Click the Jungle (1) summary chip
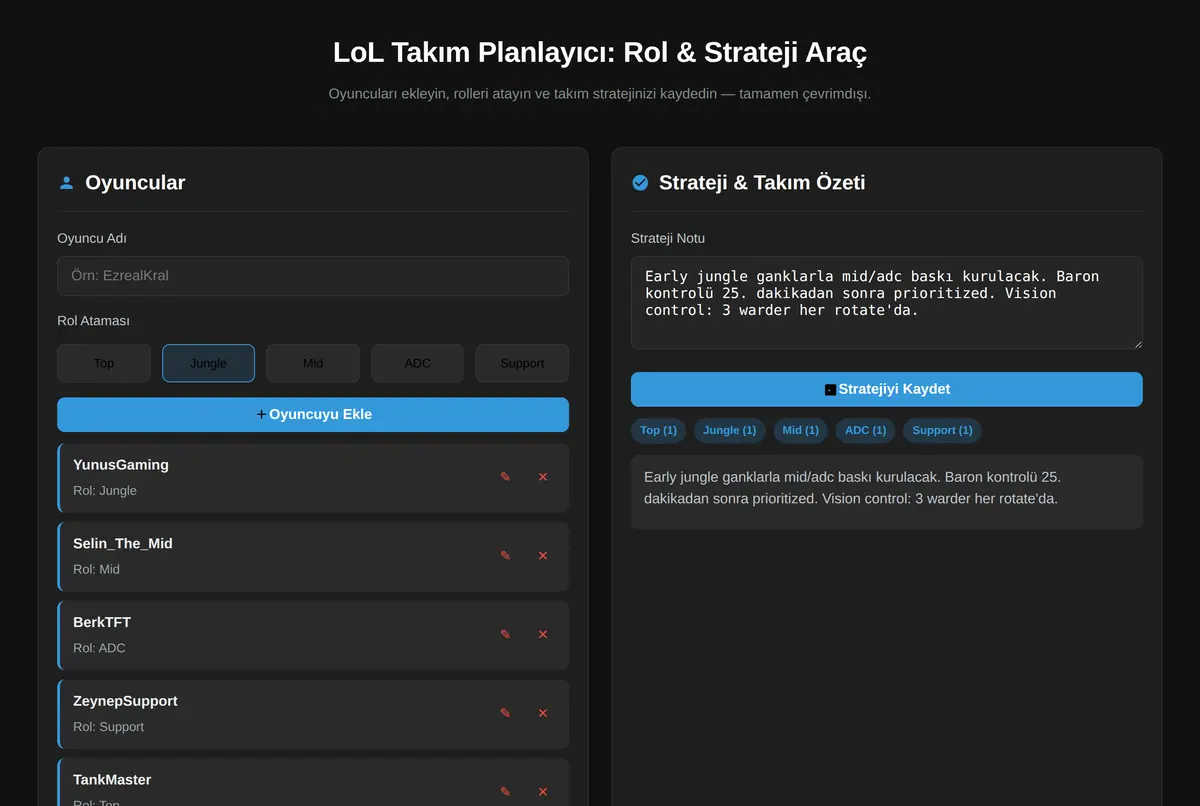The width and height of the screenshot is (1200, 806). pyautogui.click(x=729, y=430)
